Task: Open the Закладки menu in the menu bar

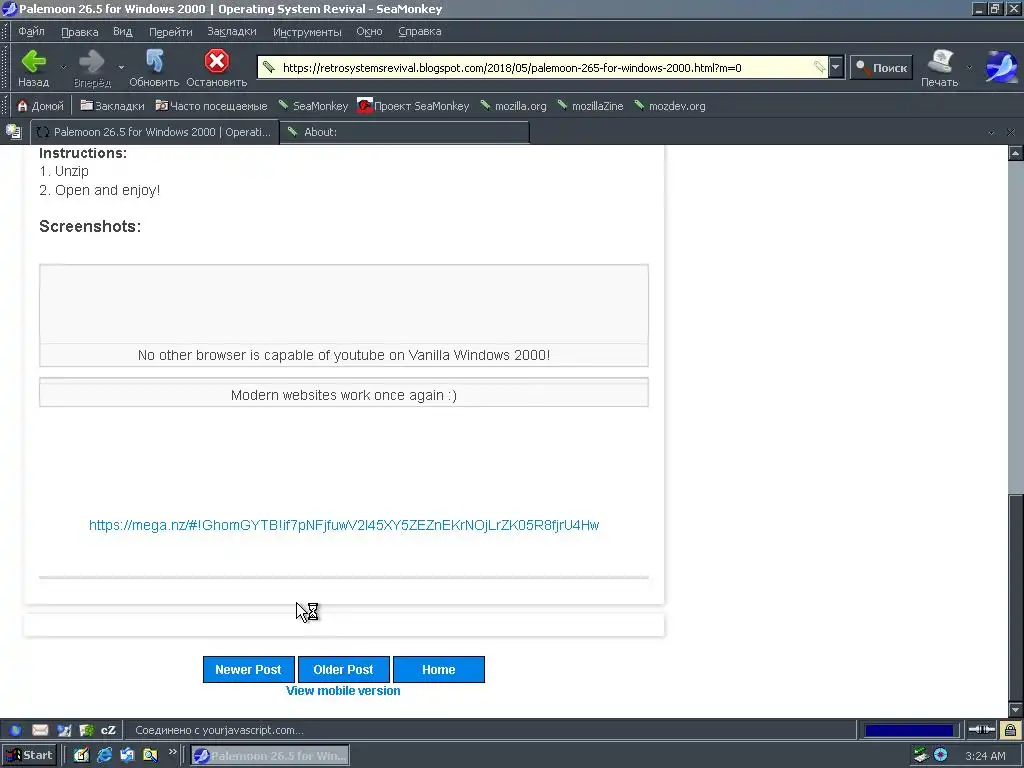Action: coord(232,31)
